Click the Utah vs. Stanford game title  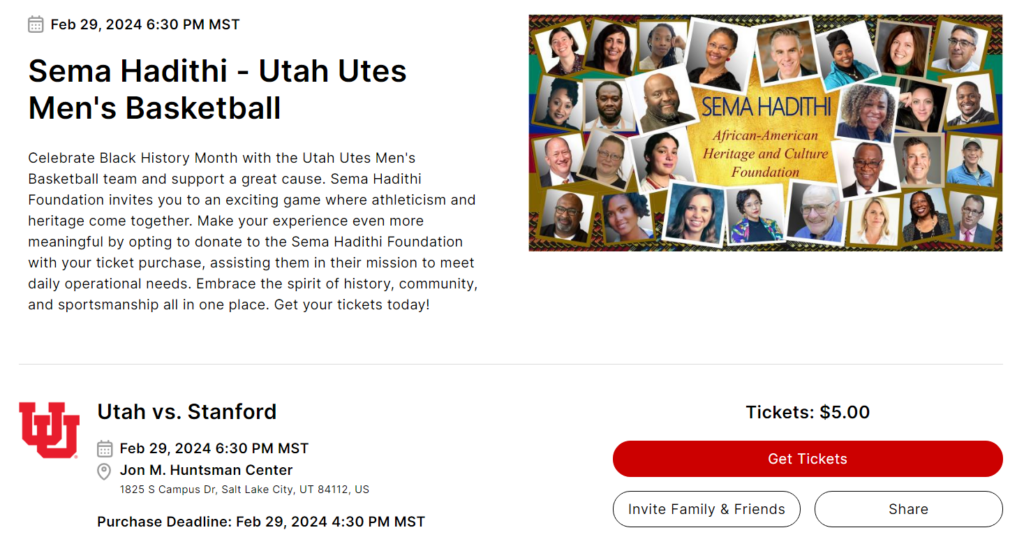[187, 412]
